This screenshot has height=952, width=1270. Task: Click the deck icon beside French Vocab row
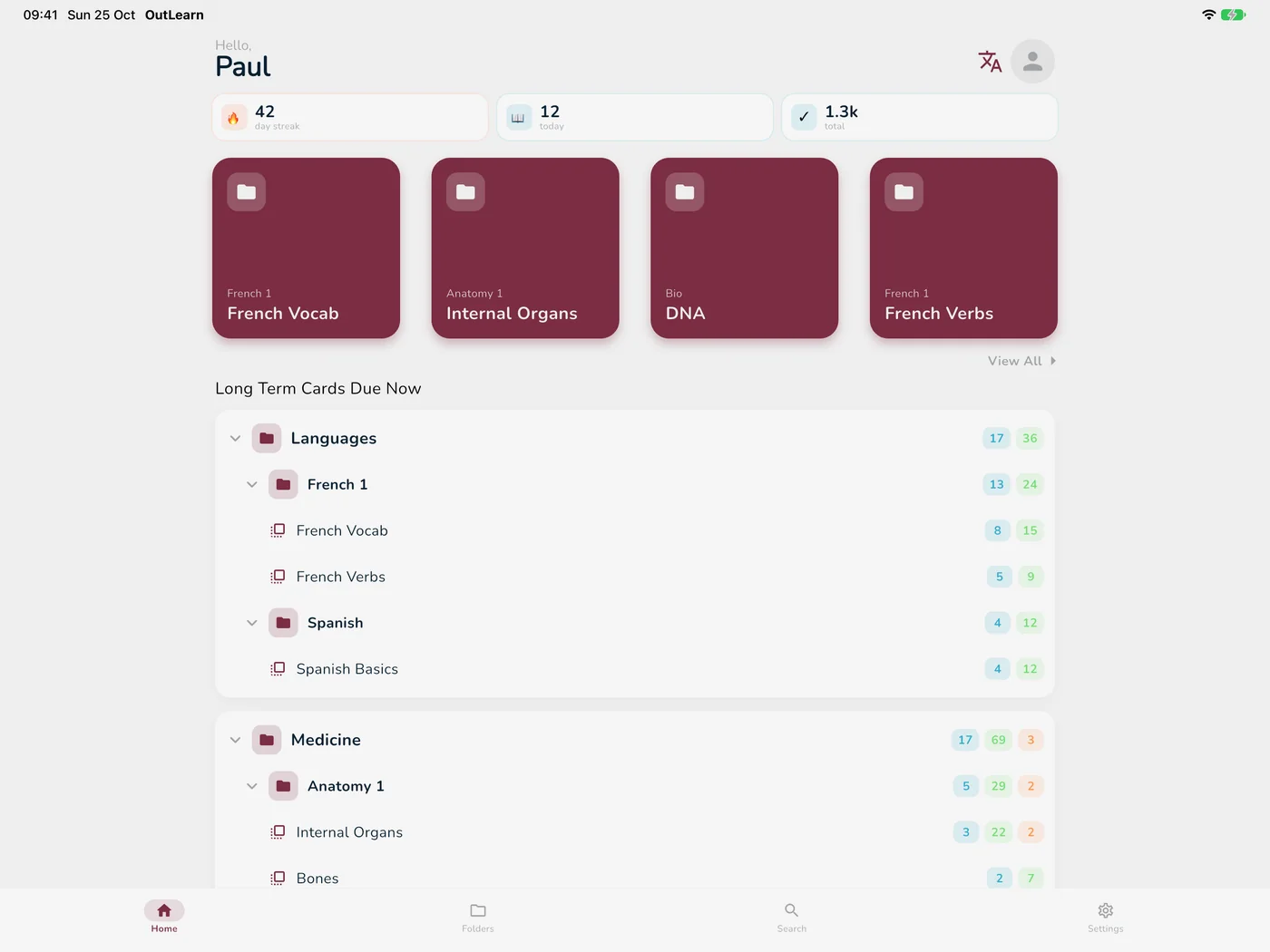click(x=278, y=530)
